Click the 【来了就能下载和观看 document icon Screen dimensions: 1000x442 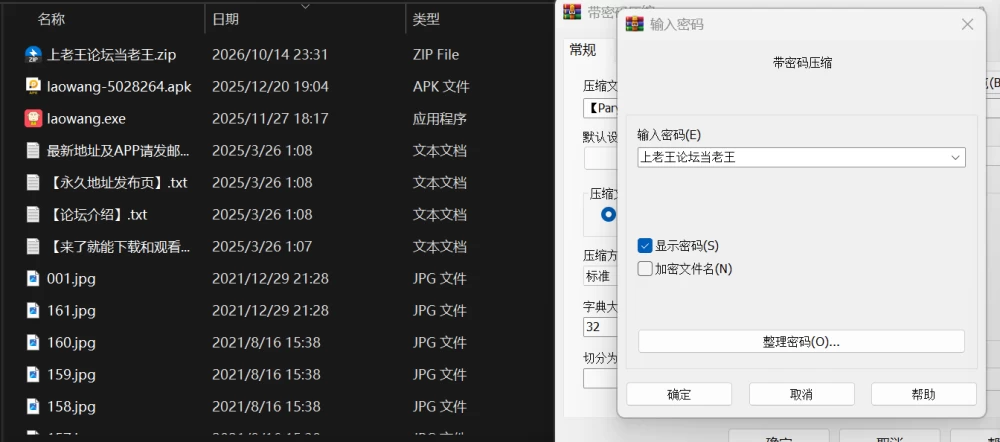pyautogui.click(x=33, y=246)
